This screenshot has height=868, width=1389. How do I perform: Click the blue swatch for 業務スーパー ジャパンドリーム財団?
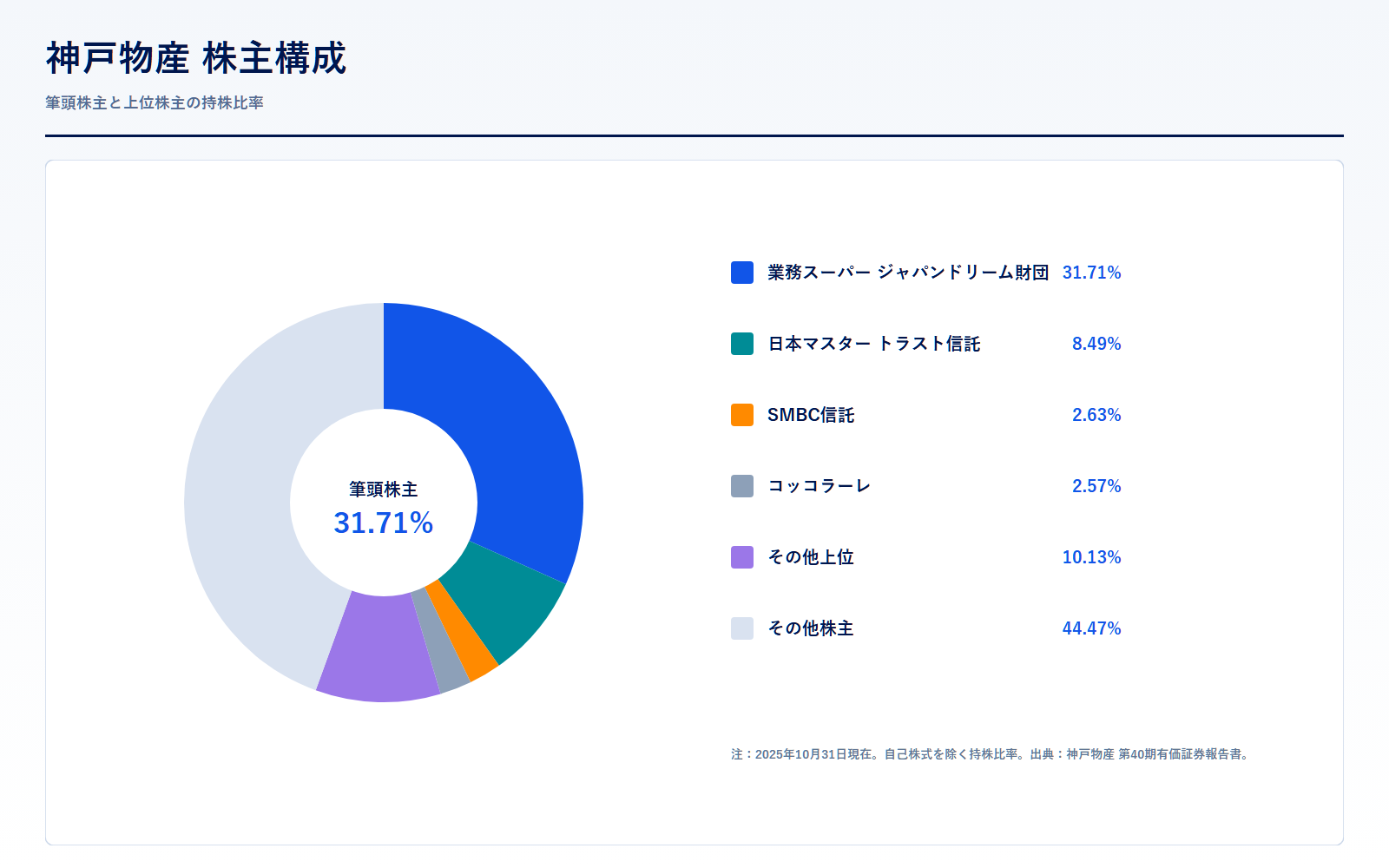pos(742,273)
